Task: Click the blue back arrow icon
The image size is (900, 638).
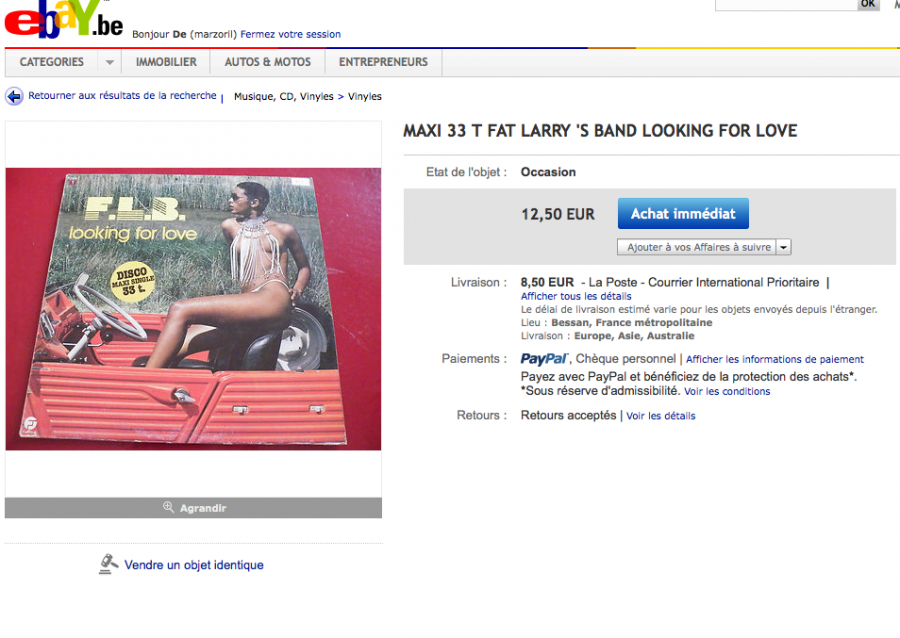Action: tap(14, 96)
